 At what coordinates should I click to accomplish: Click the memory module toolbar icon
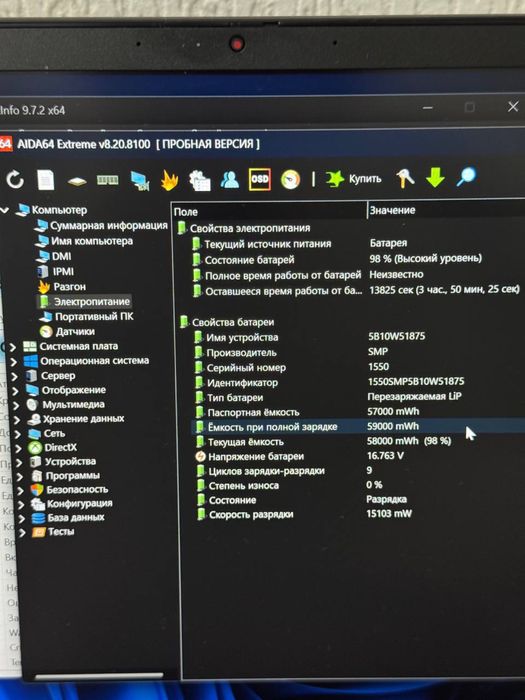coord(108,180)
